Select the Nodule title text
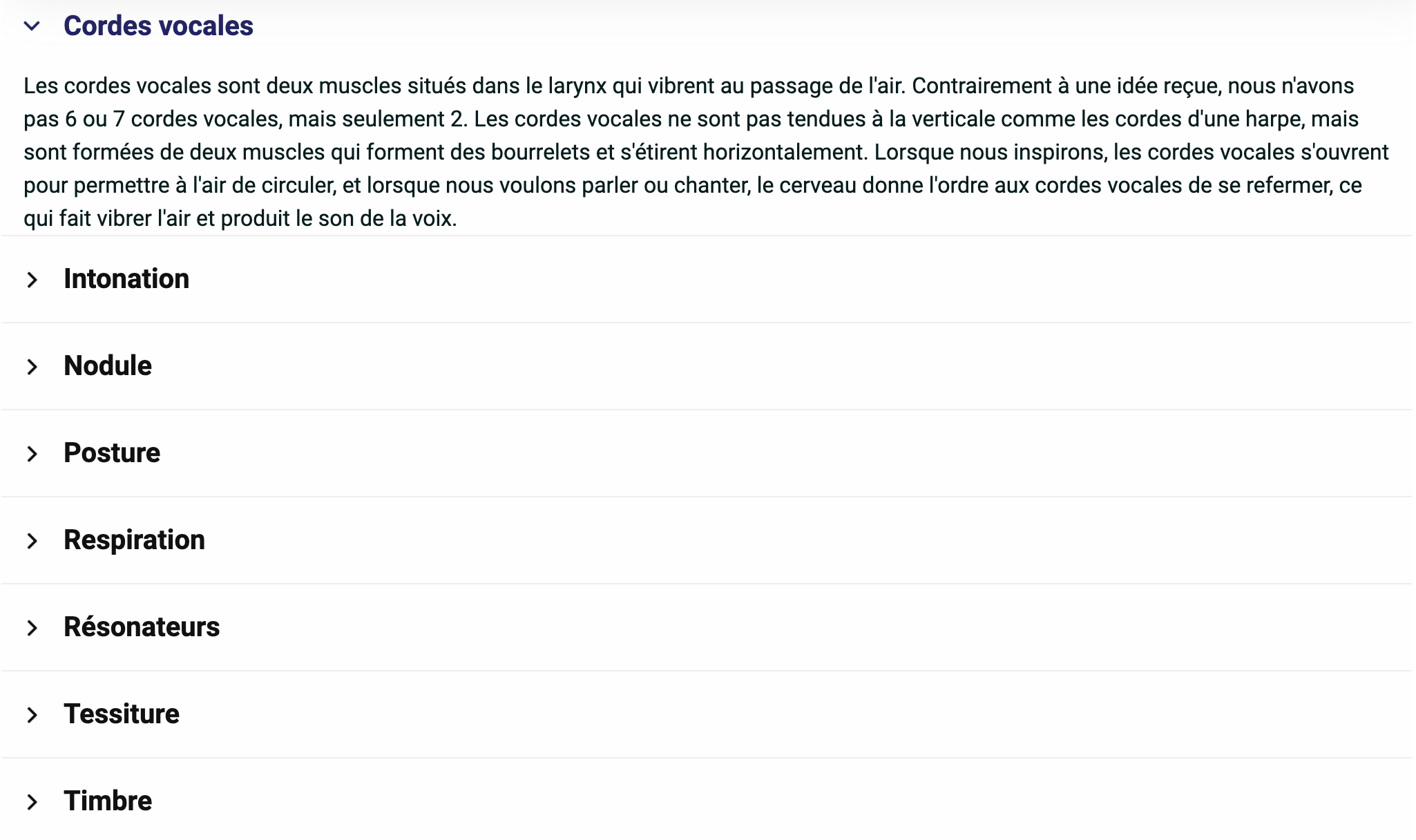The height and width of the screenshot is (840, 1416). pos(108,366)
